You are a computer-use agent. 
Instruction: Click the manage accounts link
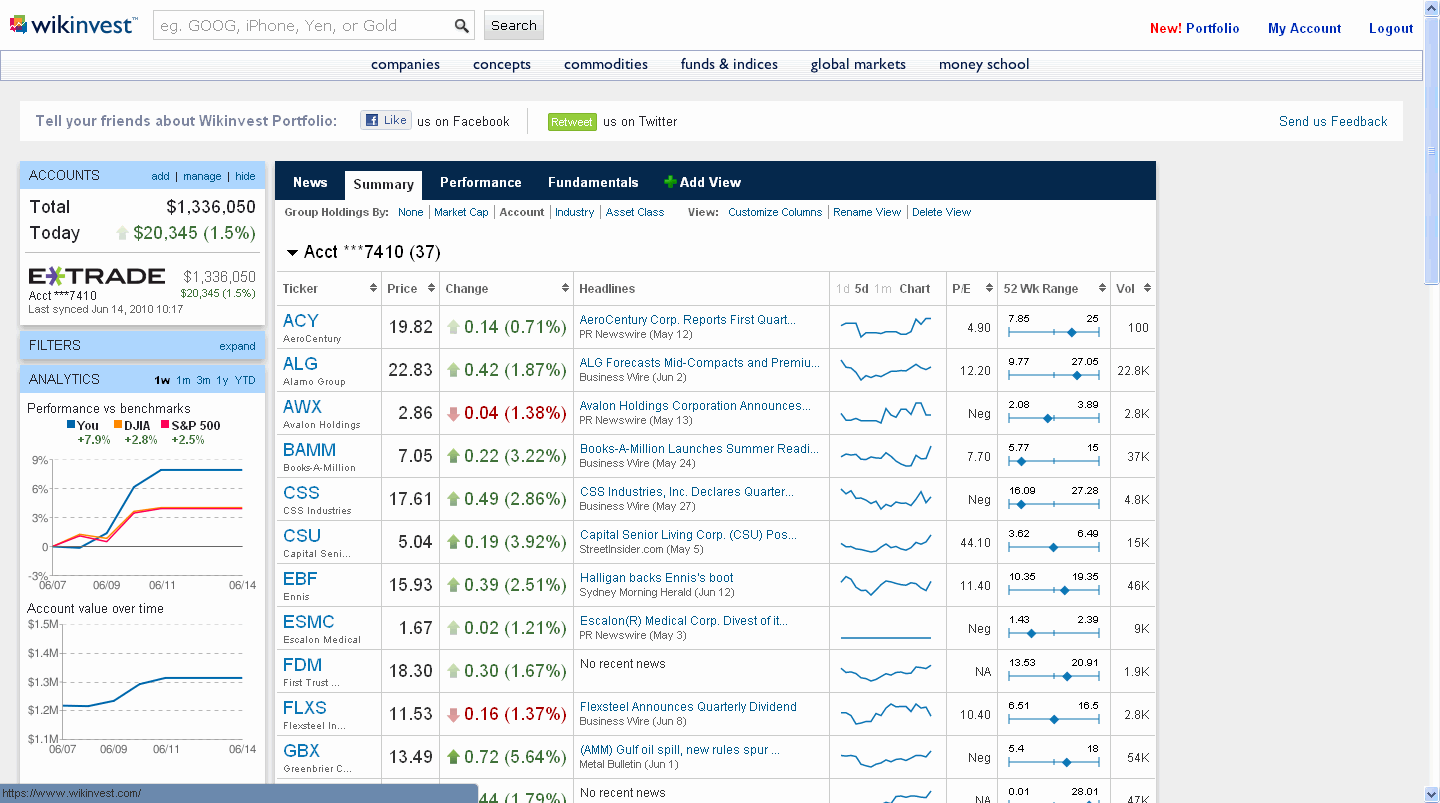click(202, 176)
